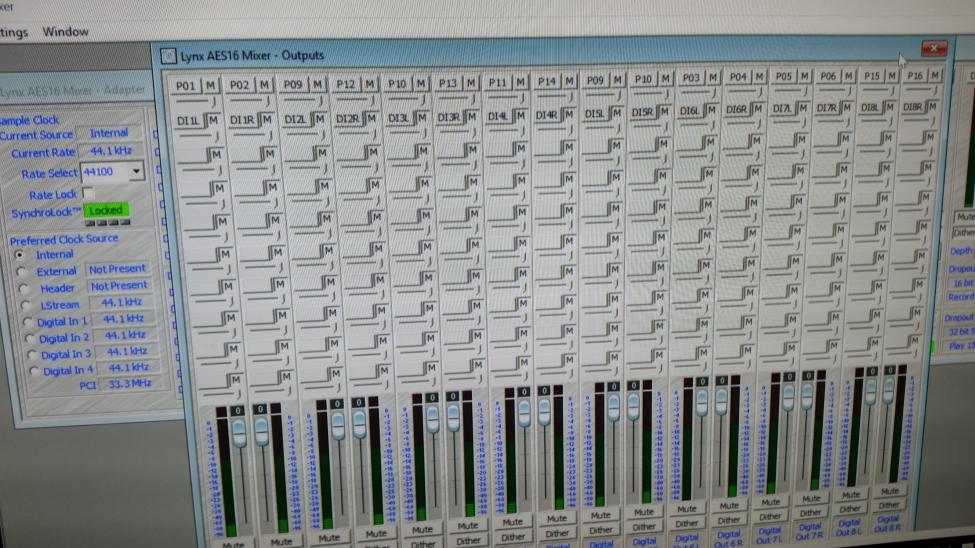Click the Digital Out 8R label
The width and height of the screenshot is (975, 548).
887,524
